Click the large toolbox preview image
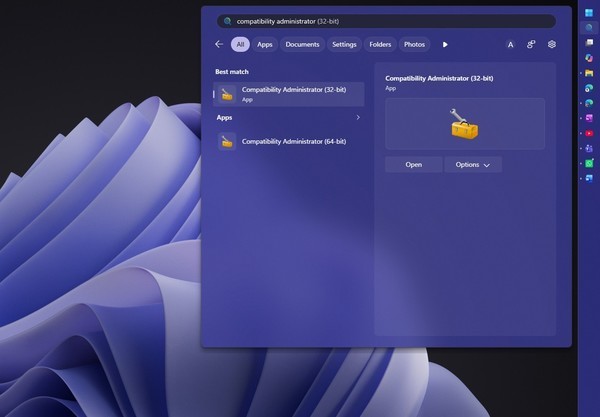This screenshot has width=600, height=417. coord(464,124)
